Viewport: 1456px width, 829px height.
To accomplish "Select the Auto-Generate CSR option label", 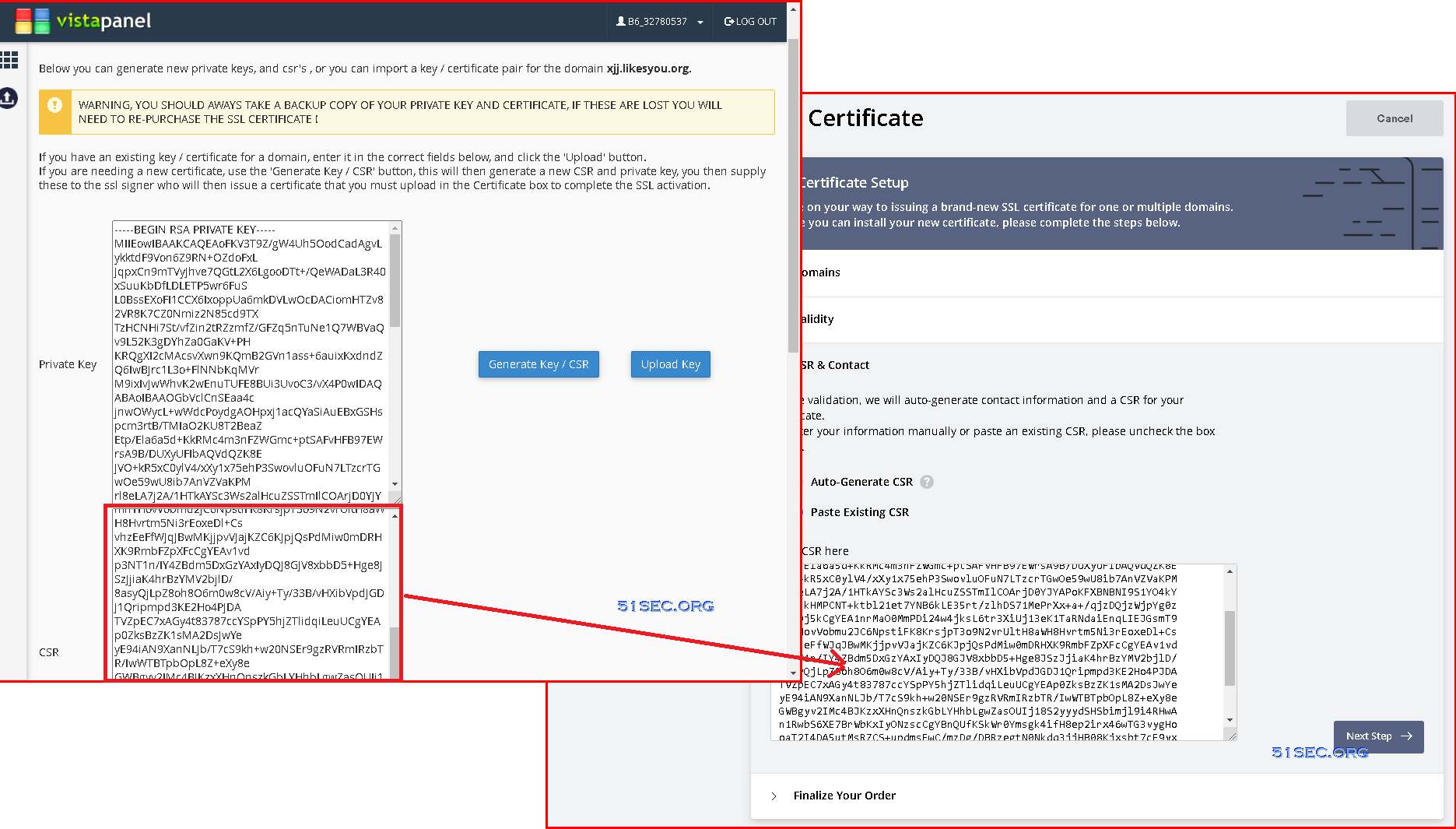I will point(861,482).
